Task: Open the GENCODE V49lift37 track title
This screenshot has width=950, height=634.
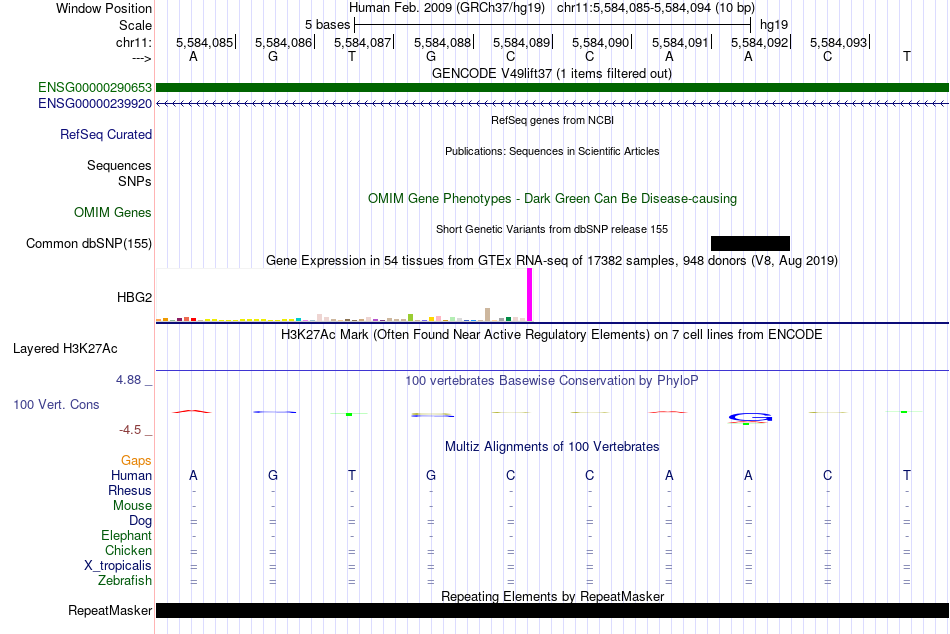Action: point(551,73)
